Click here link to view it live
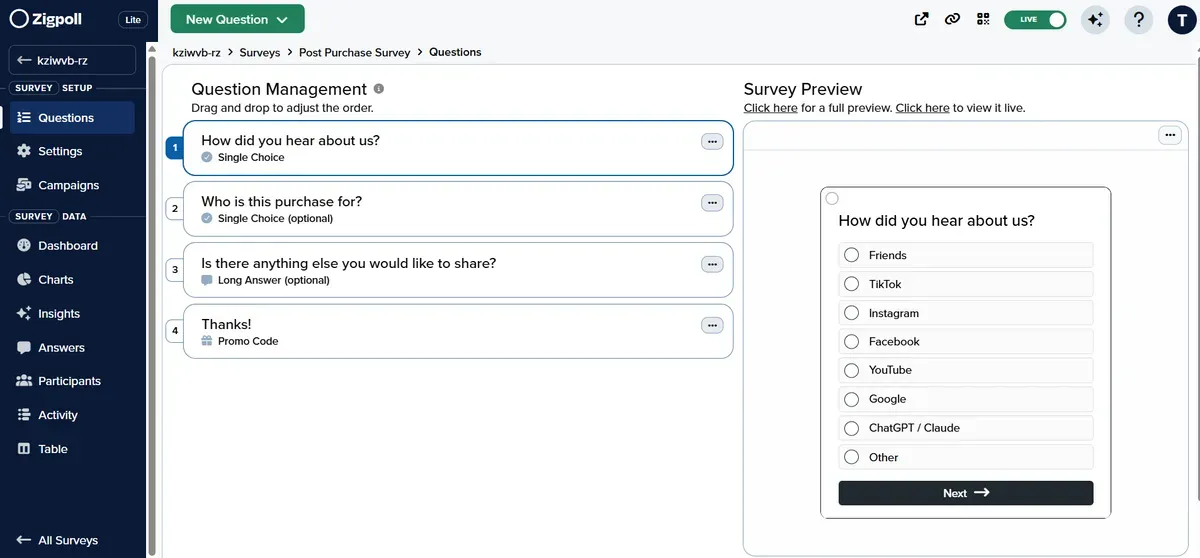Image resolution: width=1200 pixels, height=558 pixels. (x=922, y=108)
